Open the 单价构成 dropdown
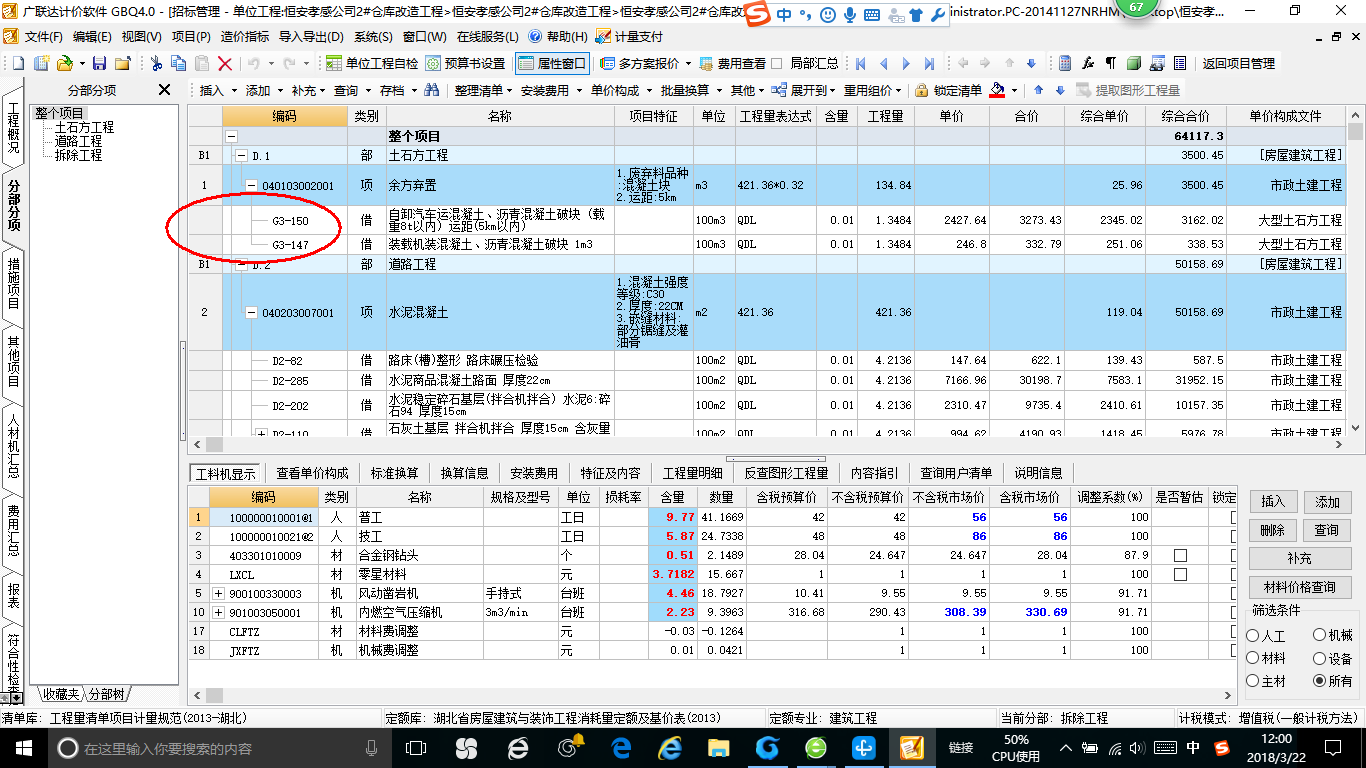1366x768 pixels. (x=620, y=90)
